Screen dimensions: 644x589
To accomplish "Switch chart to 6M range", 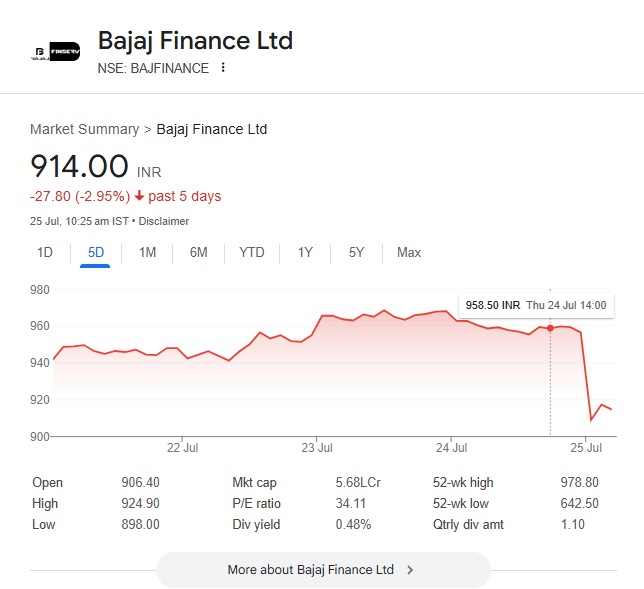I will coord(198,252).
